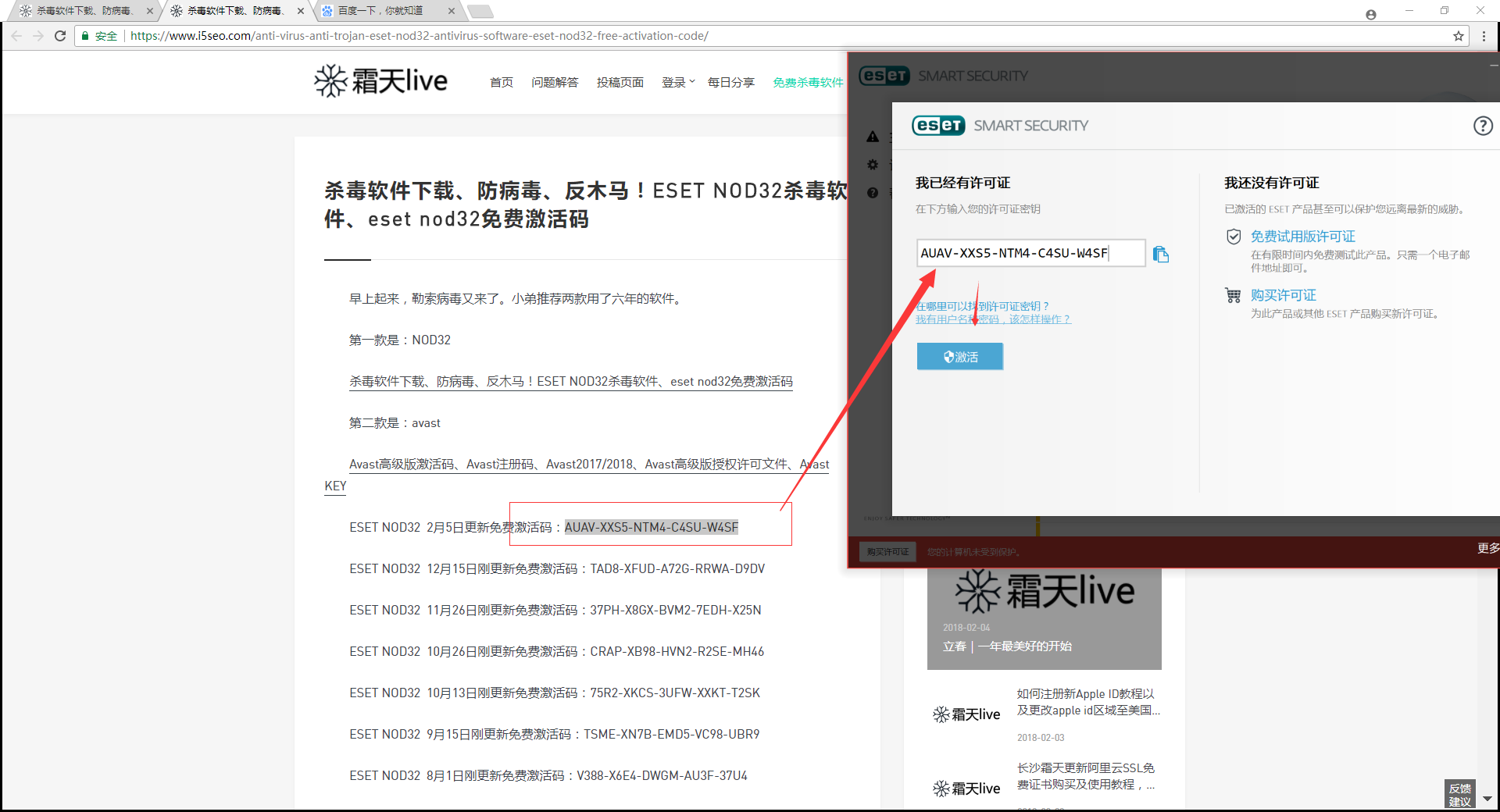Expand the 登录 dropdown menu
Screen dimensions: 1500x812
click(678, 83)
